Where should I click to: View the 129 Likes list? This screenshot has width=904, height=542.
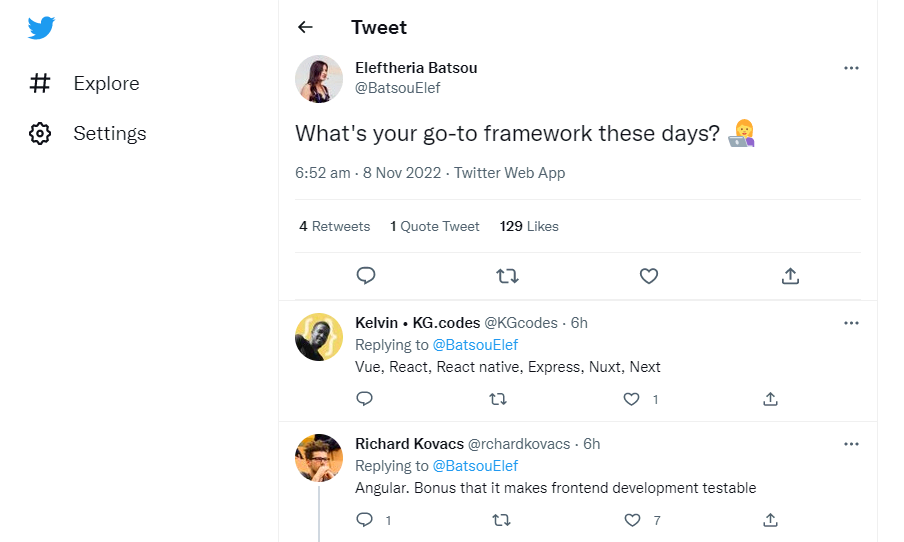tap(529, 227)
